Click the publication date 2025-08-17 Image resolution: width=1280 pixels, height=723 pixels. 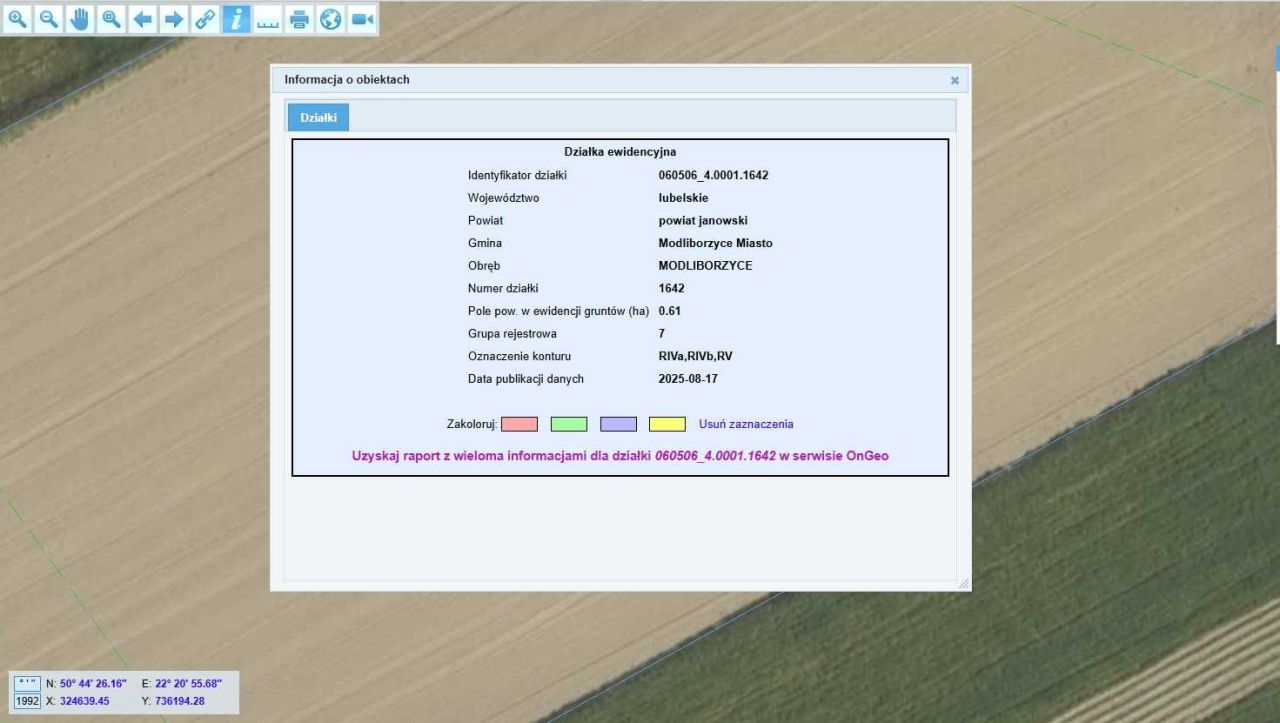(x=689, y=379)
